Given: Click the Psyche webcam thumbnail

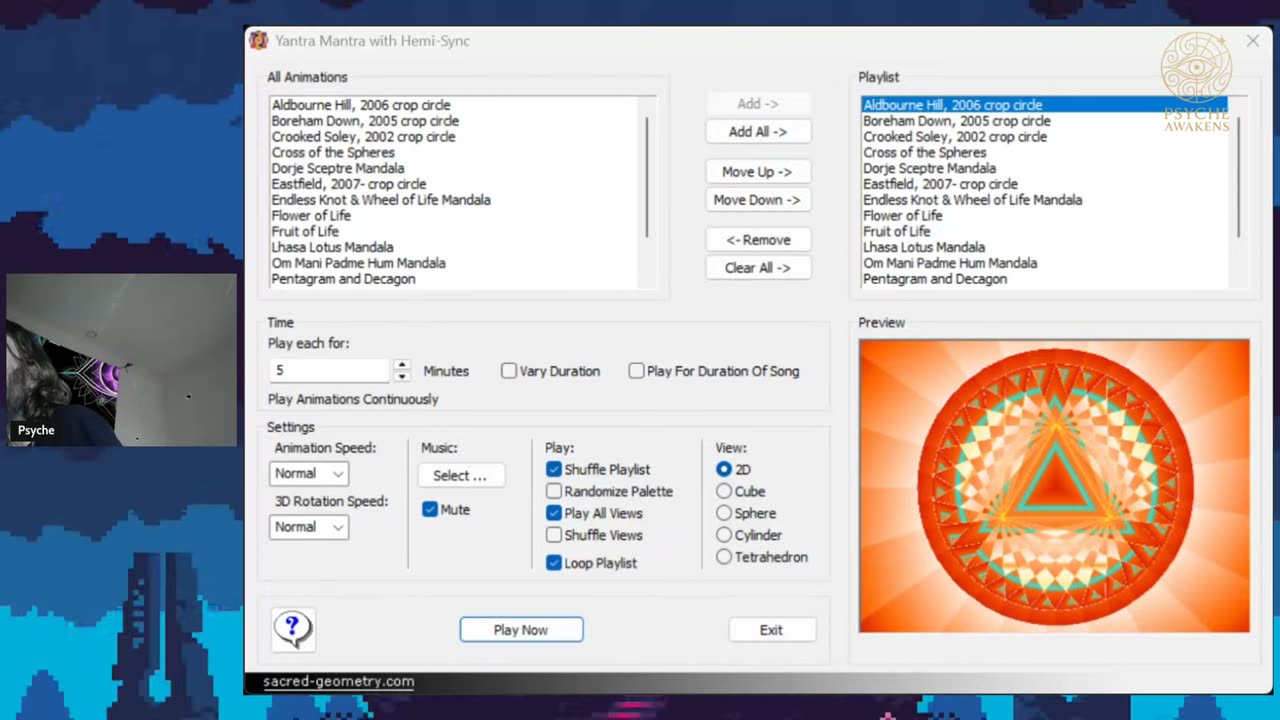Looking at the screenshot, I should [x=121, y=360].
